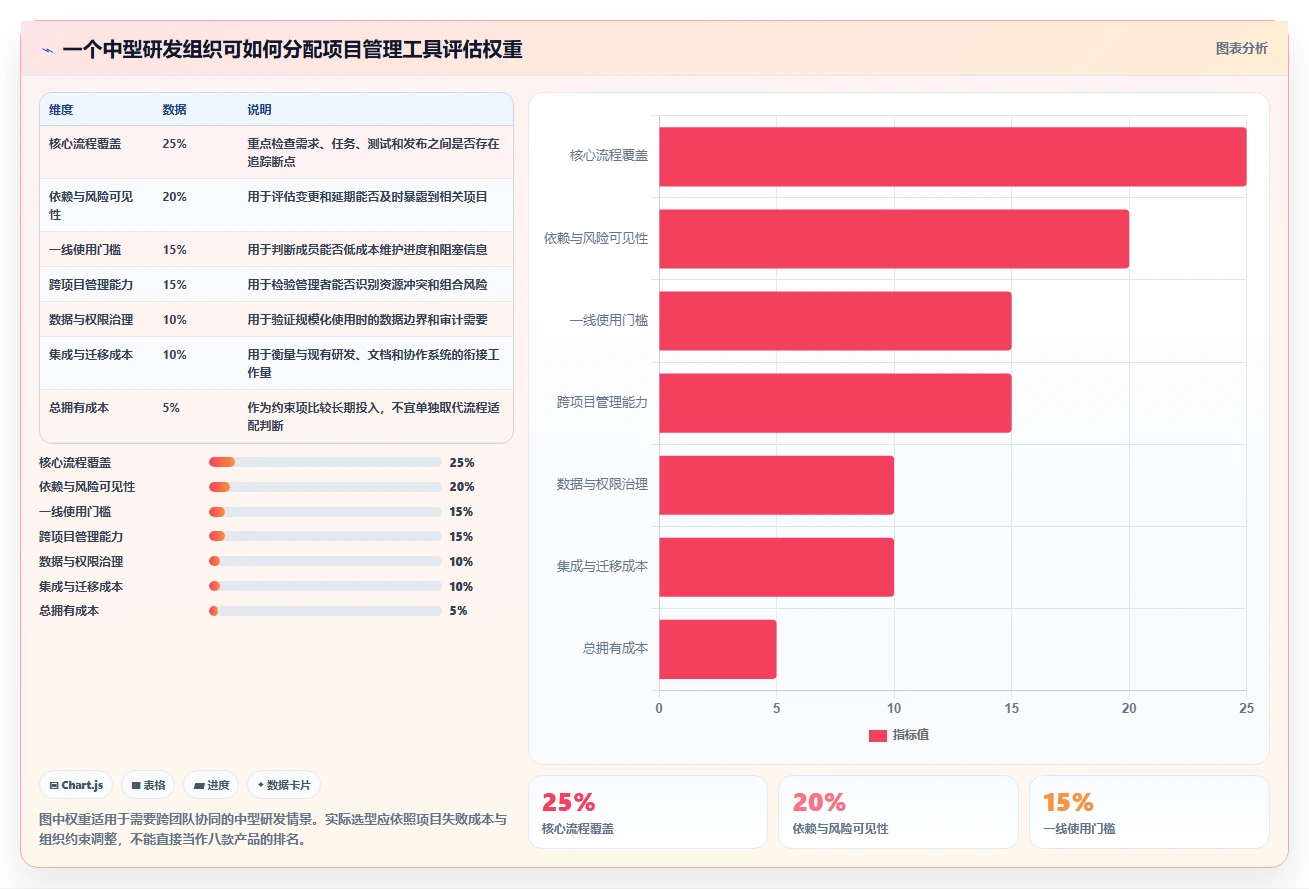Image resolution: width=1309 pixels, height=889 pixels.
Task: Select the 表格 tag chip
Action: 148,785
